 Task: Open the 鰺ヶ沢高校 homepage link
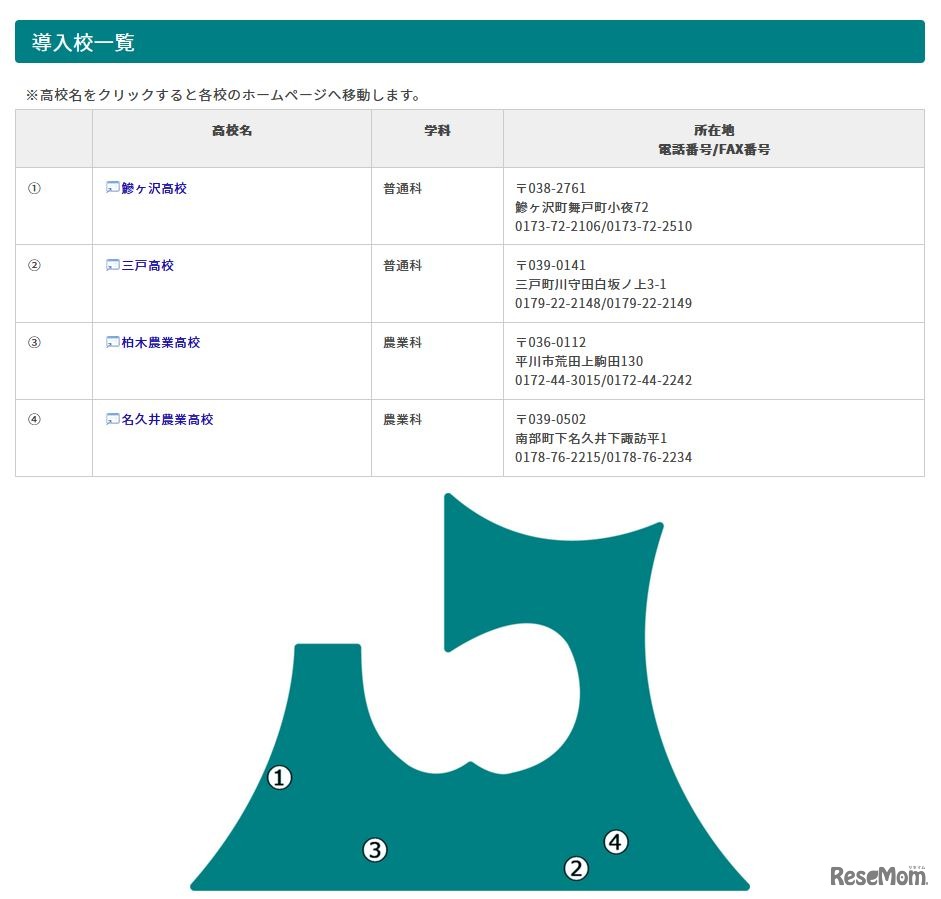[152, 188]
